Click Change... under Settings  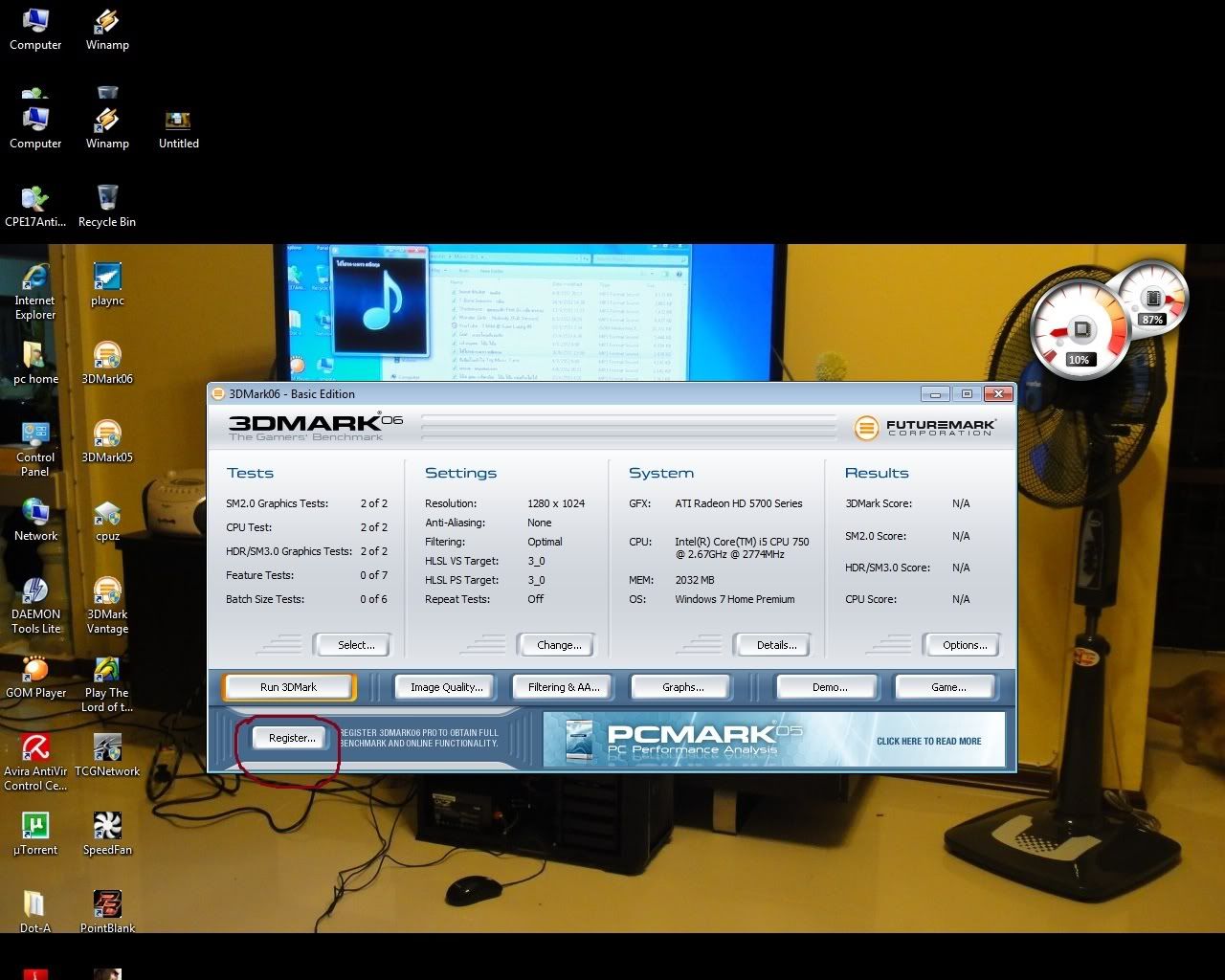click(x=559, y=645)
